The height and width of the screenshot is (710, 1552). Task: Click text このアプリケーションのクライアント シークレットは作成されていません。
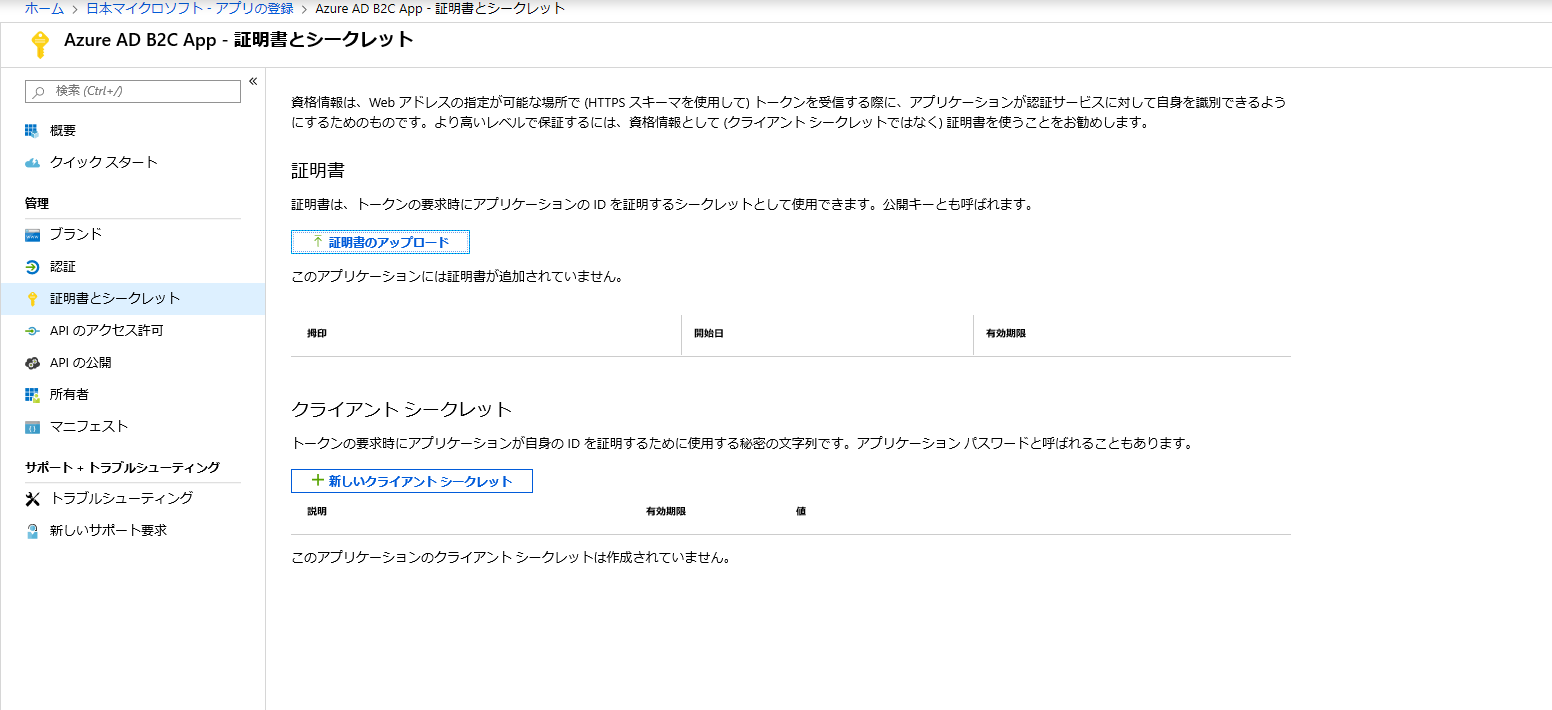tap(511, 558)
